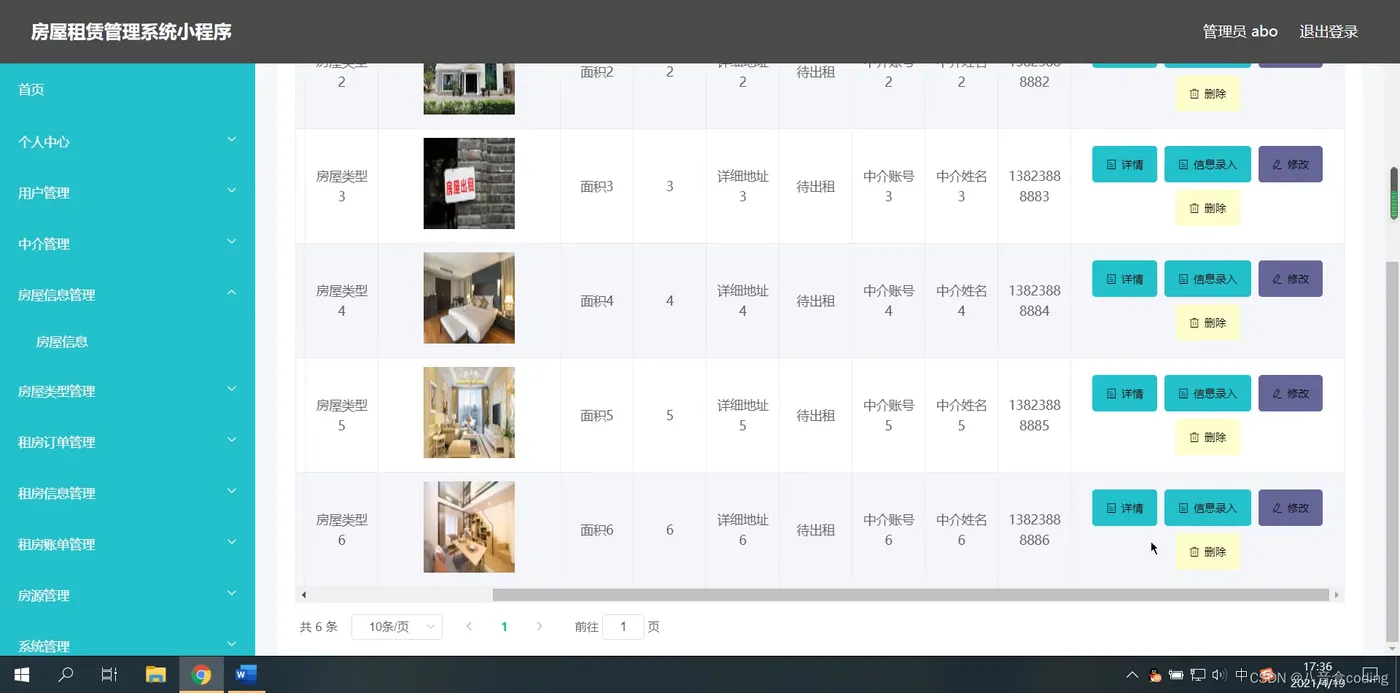This screenshot has height=693, width=1400.
Task: Click 修改 for the 房屋类型6 row
Action: (1290, 508)
